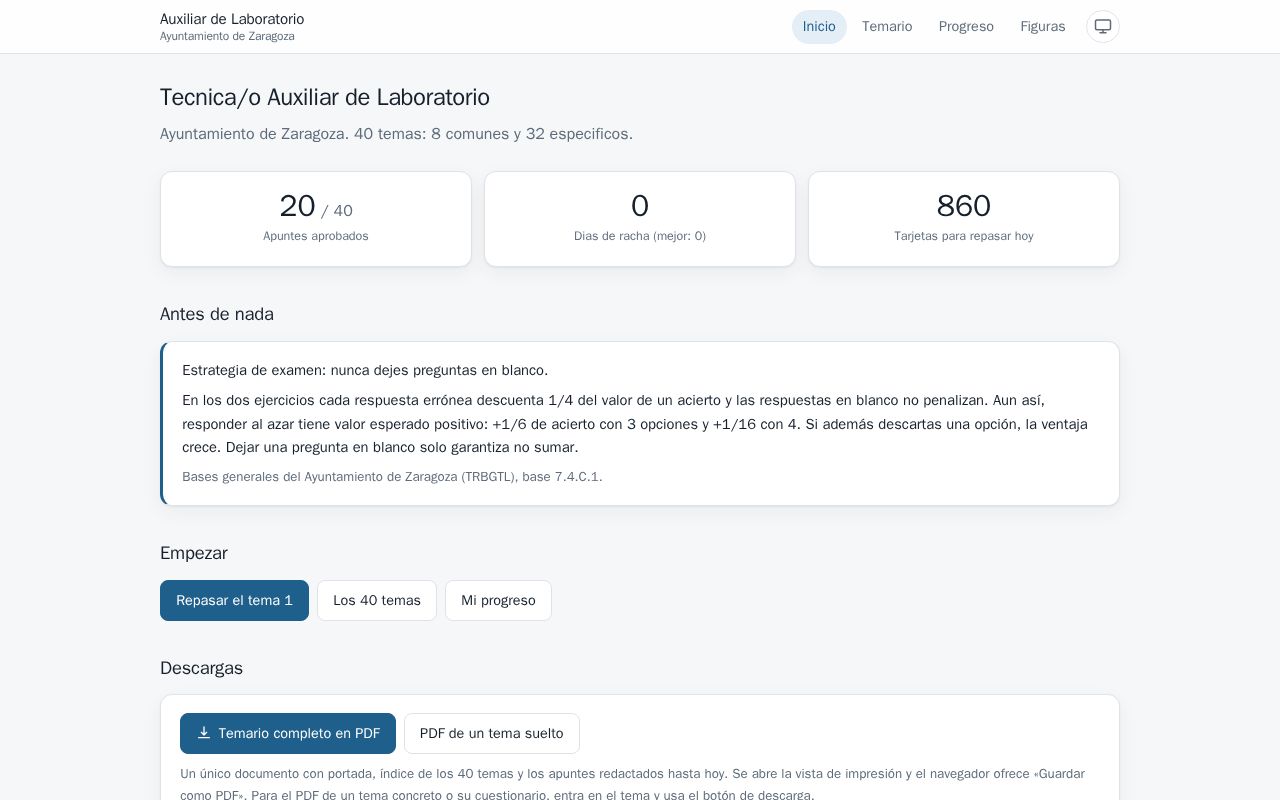Open the Inicio tab

tap(819, 27)
